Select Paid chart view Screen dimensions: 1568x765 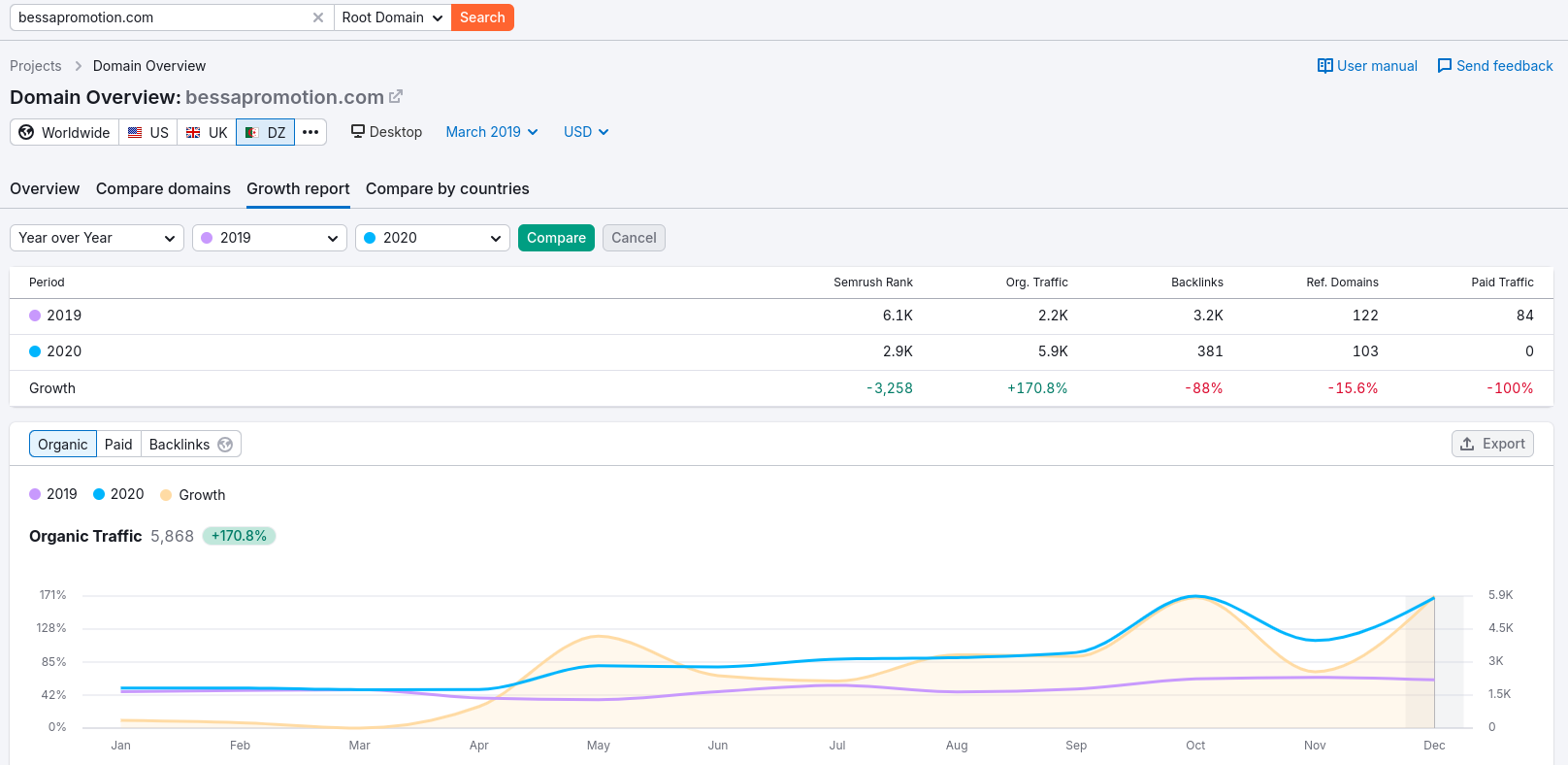point(118,444)
